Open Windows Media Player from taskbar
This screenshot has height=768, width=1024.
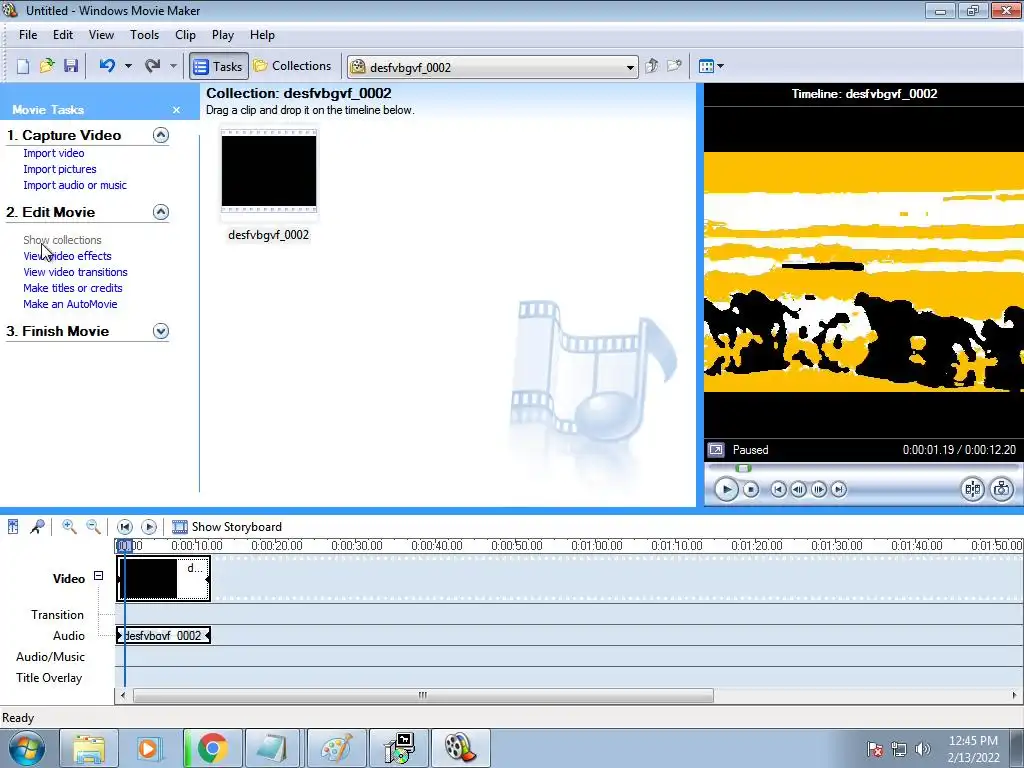coord(150,748)
